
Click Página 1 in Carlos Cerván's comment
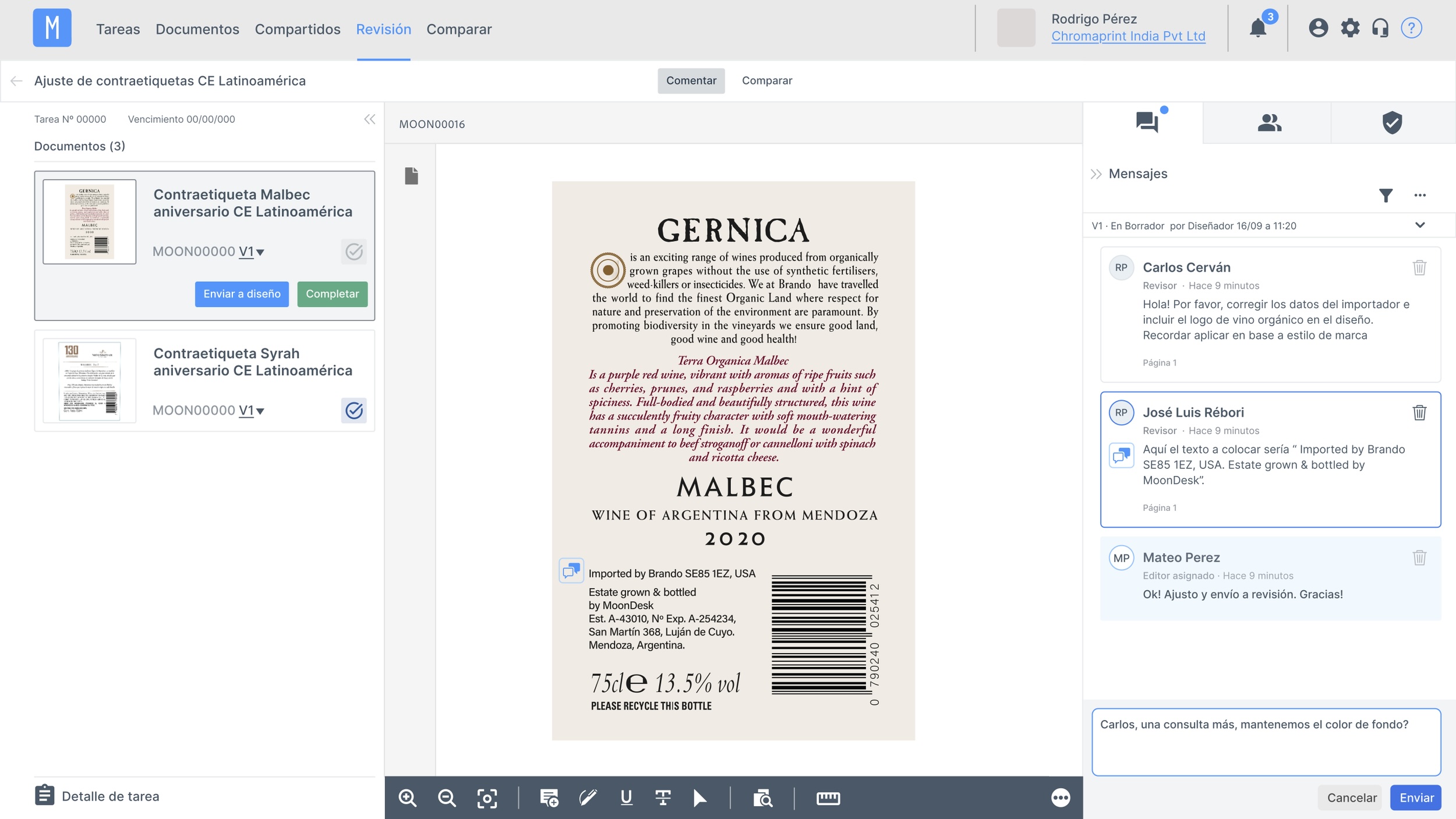coord(1159,363)
